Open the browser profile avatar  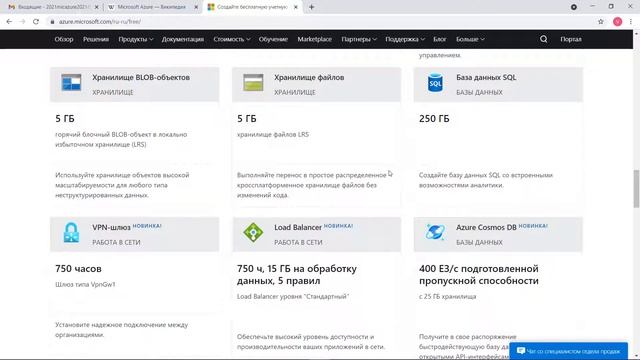[x=618, y=22]
